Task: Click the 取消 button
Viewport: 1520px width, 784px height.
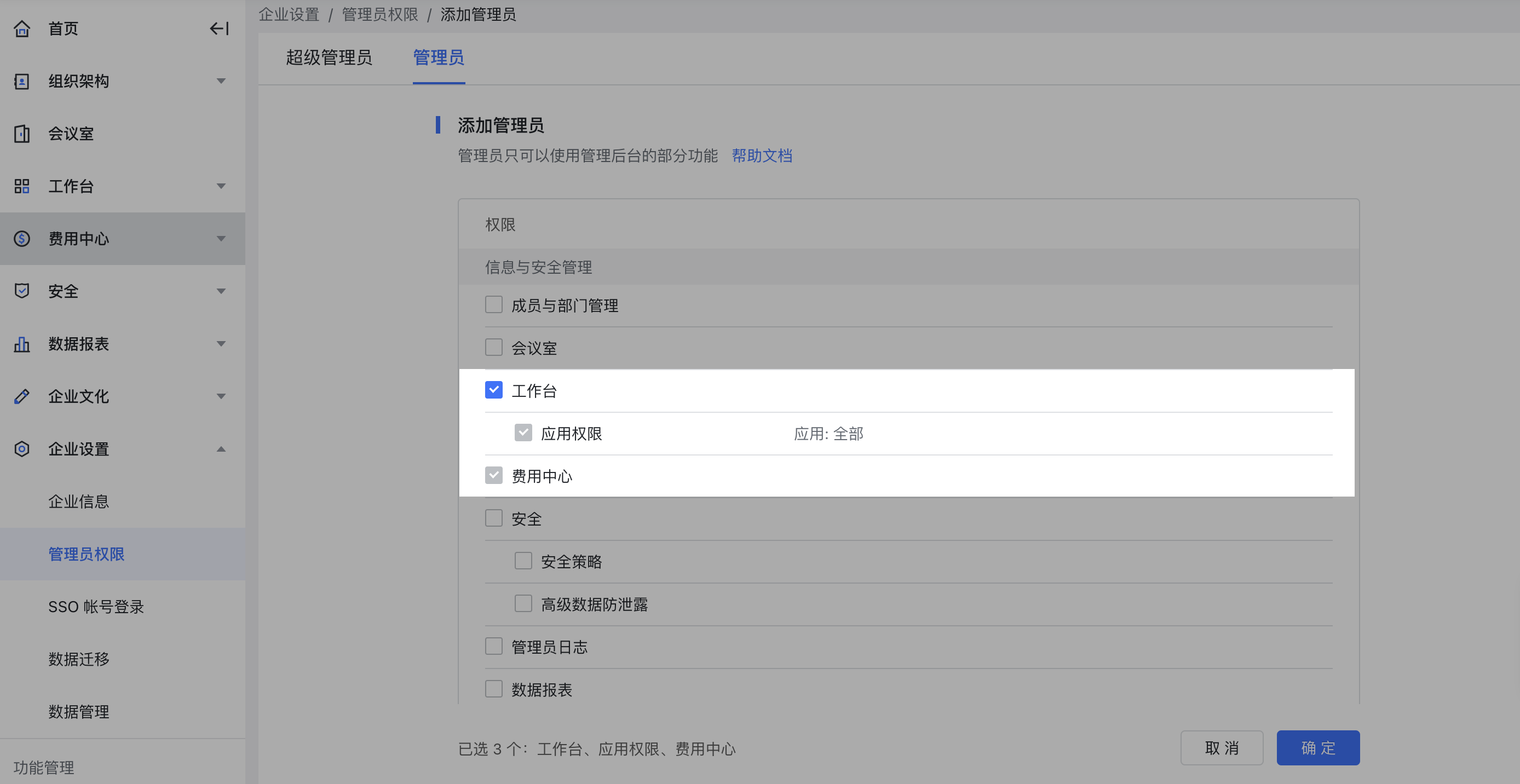Action: click(x=1222, y=748)
